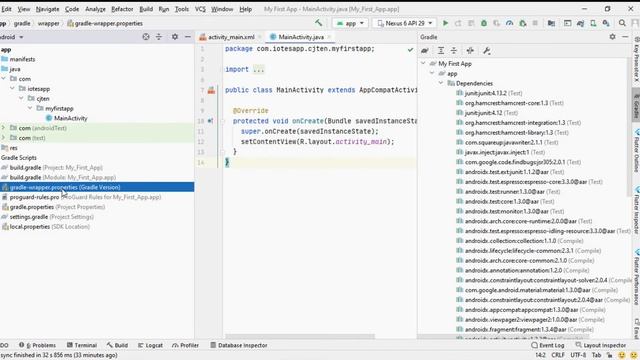
Task: Collapse My First App node in the Gradle panel
Action: point(423,63)
